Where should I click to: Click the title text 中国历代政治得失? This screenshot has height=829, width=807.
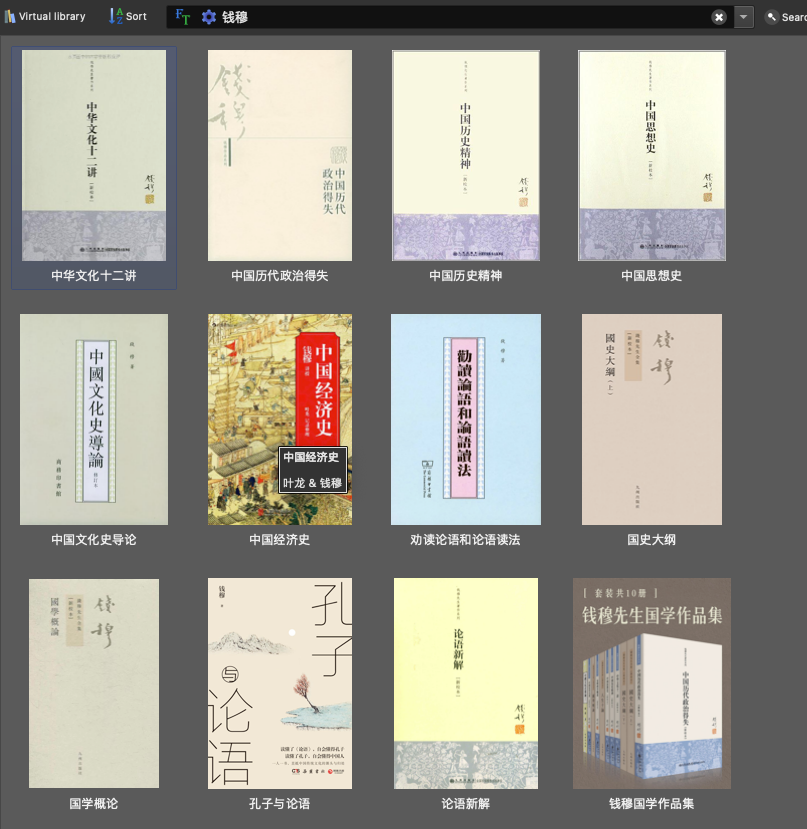(x=280, y=275)
